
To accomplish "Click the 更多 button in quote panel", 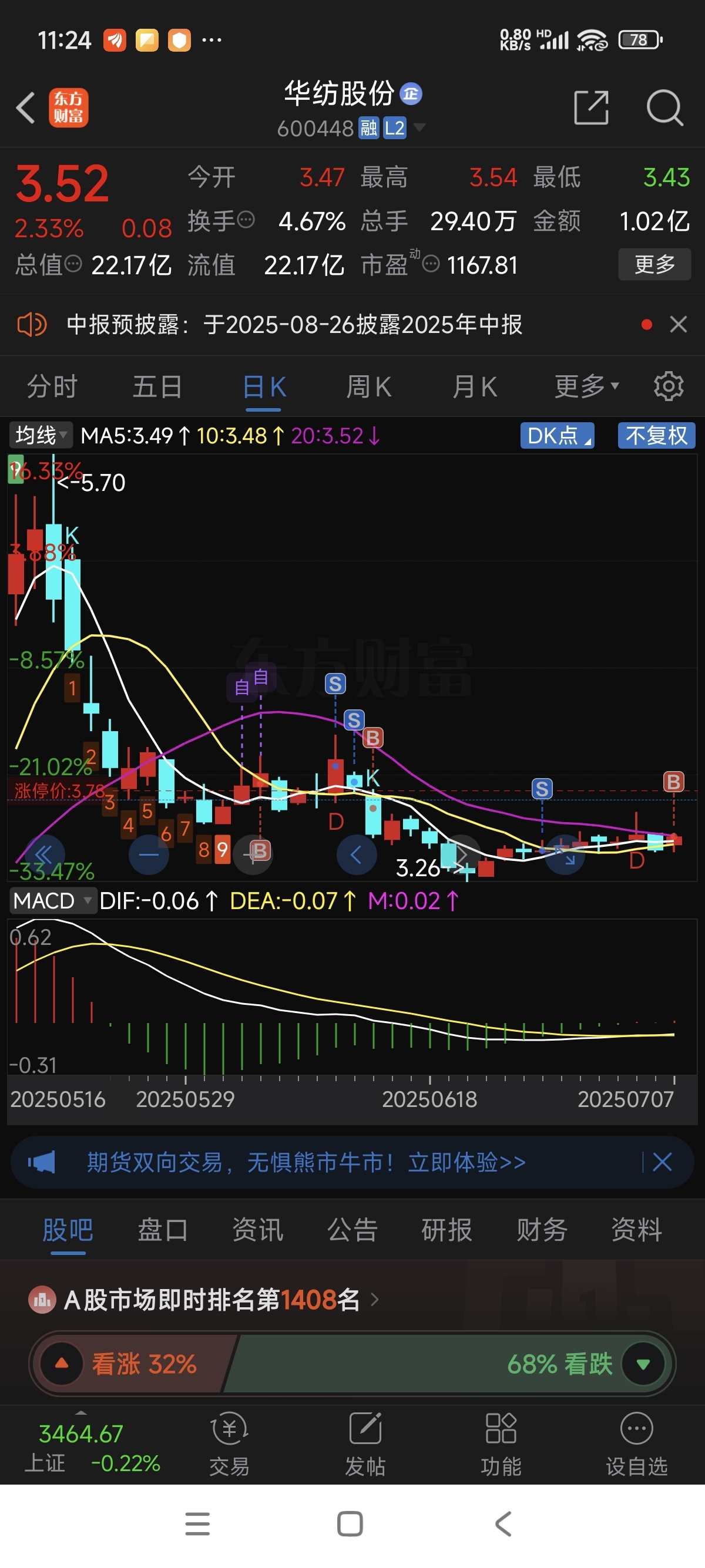I will point(654,264).
